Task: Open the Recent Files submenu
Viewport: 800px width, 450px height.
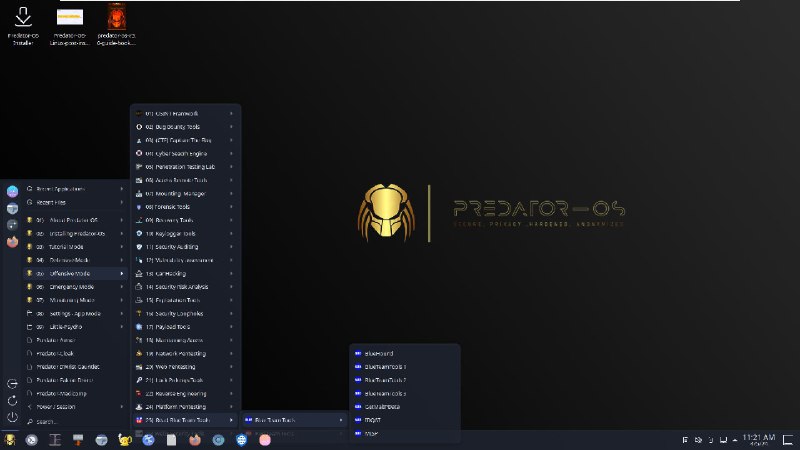Action: tap(76, 203)
